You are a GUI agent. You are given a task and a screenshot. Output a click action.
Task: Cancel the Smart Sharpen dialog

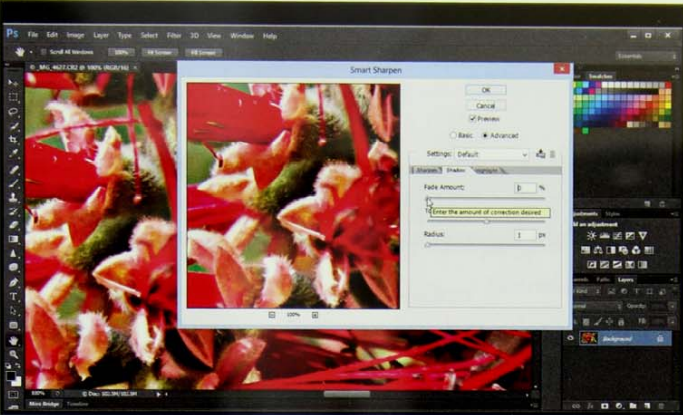(486, 105)
